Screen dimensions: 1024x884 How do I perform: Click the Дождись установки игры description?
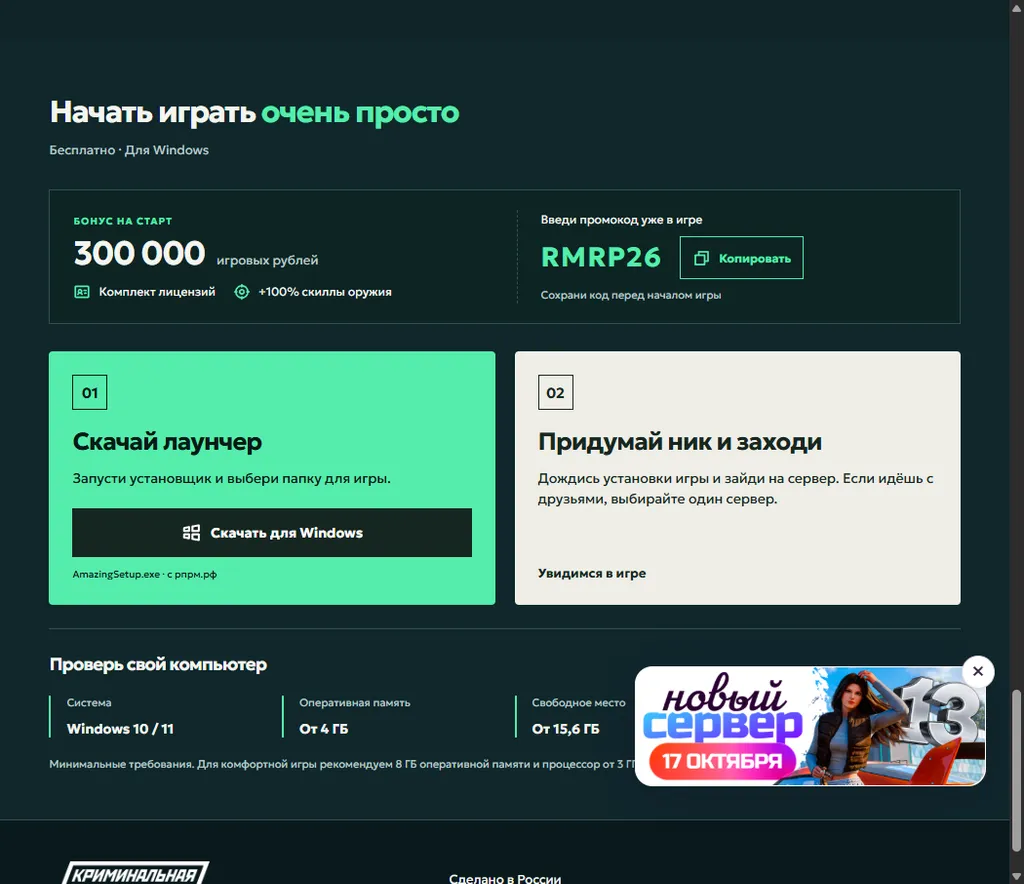(736, 488)
